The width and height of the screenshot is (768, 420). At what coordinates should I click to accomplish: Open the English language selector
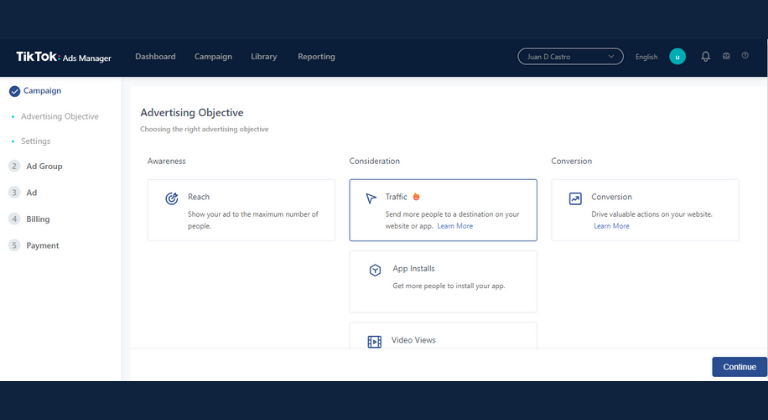[x=646, y=57]
